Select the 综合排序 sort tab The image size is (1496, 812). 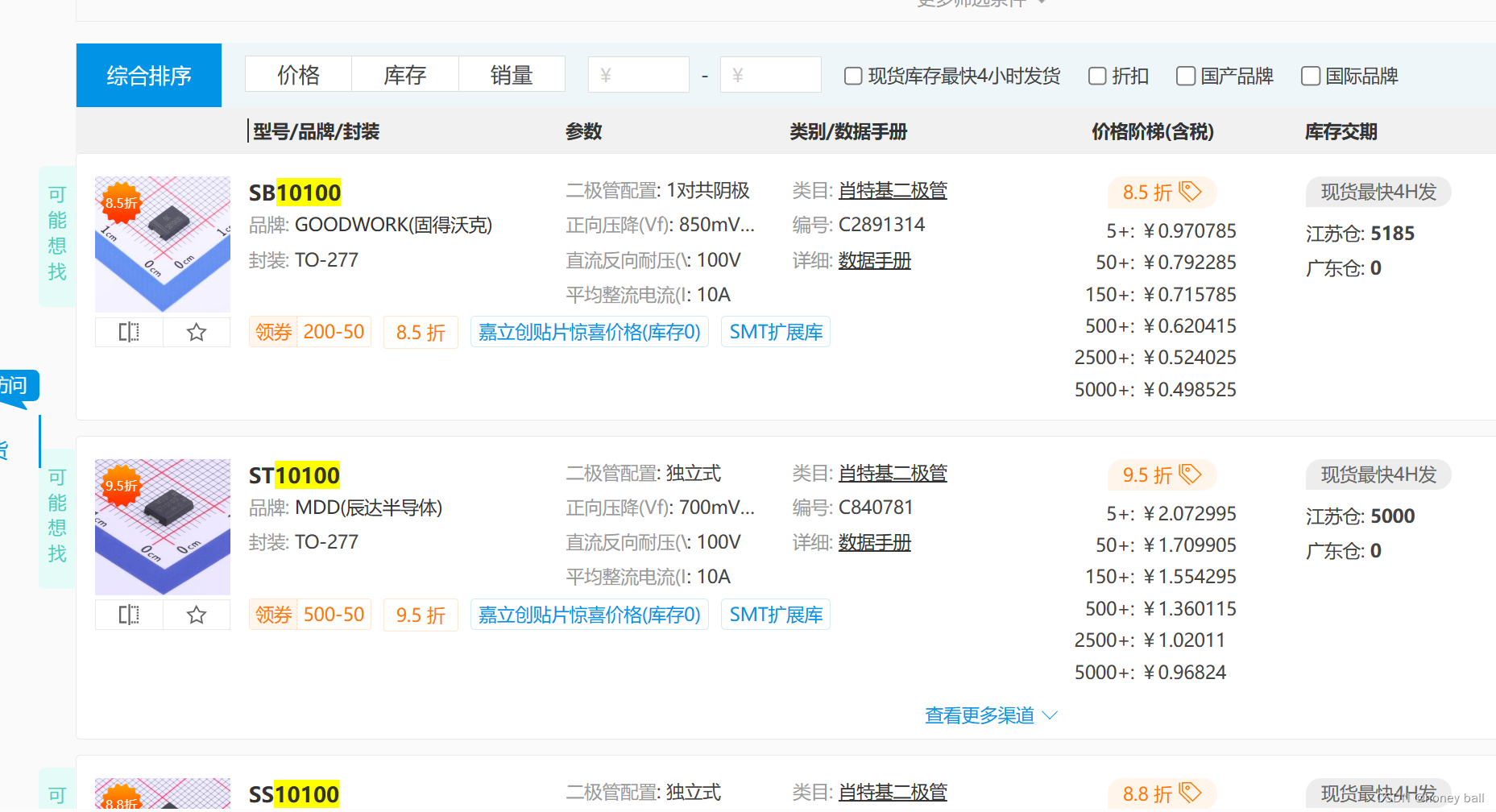[x=149, y=75]
